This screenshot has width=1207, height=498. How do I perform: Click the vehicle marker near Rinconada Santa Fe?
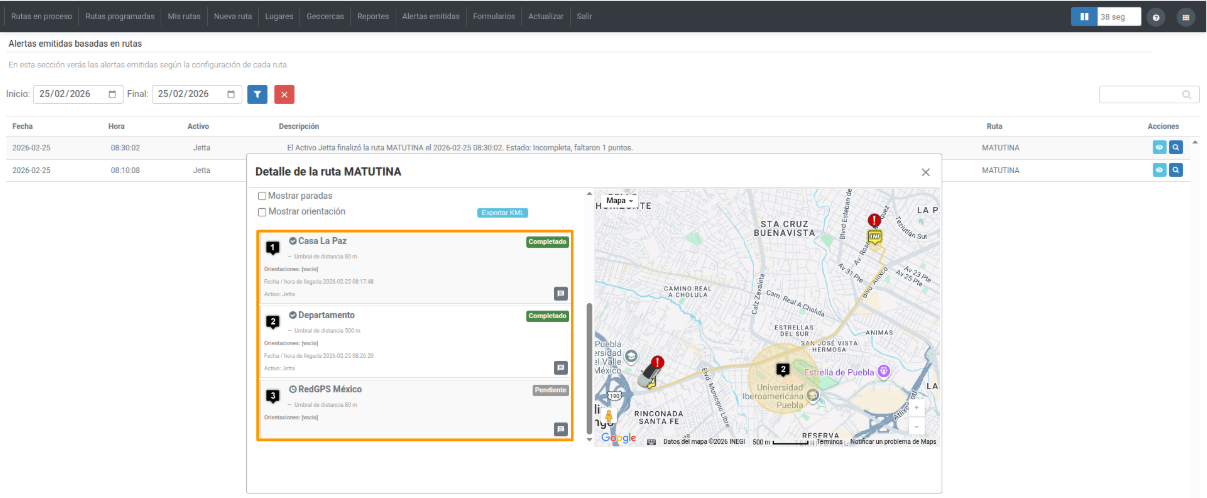coord(648,376)
